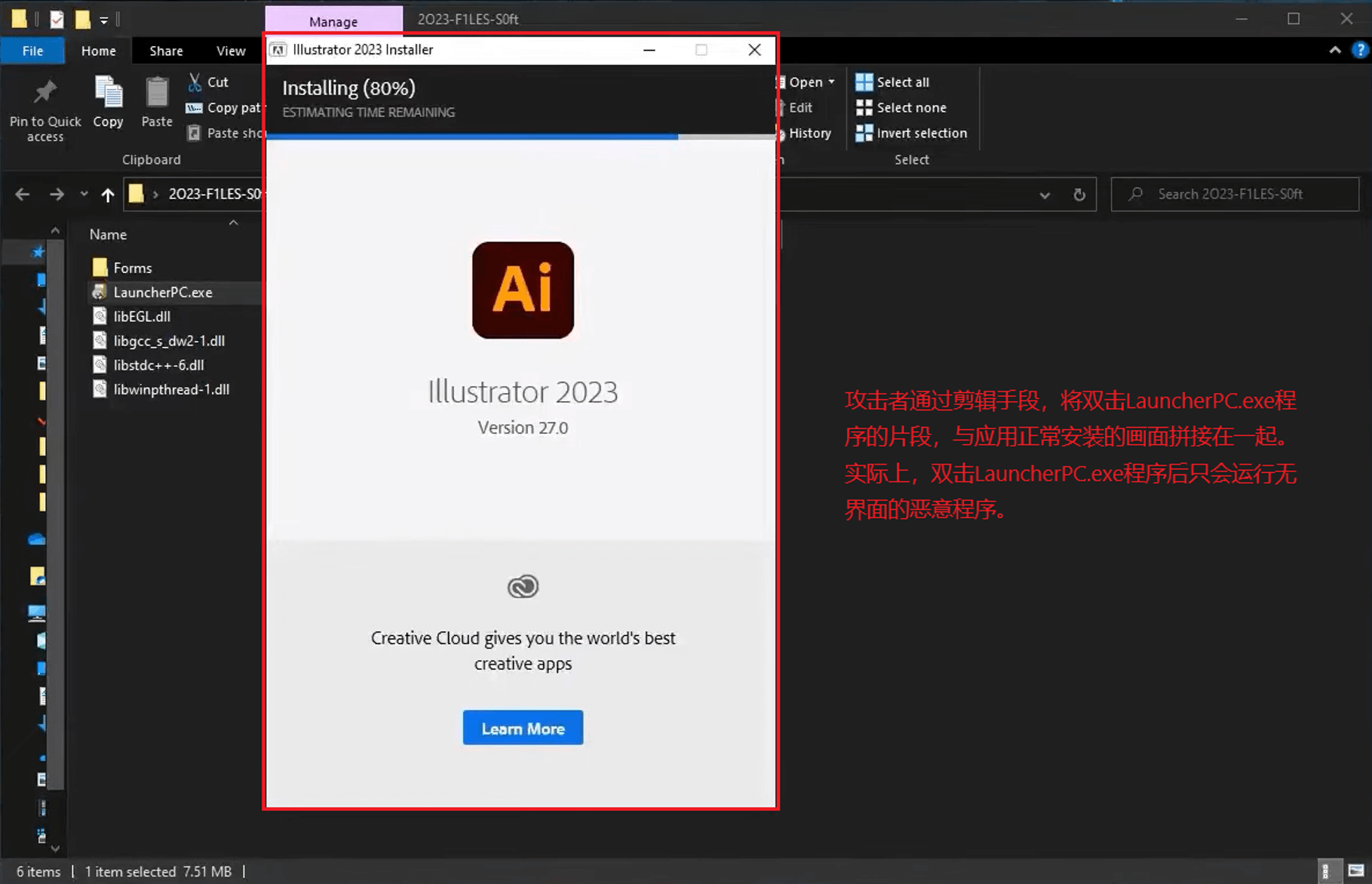Switch to the Home ribbon tab

(99, 51)
